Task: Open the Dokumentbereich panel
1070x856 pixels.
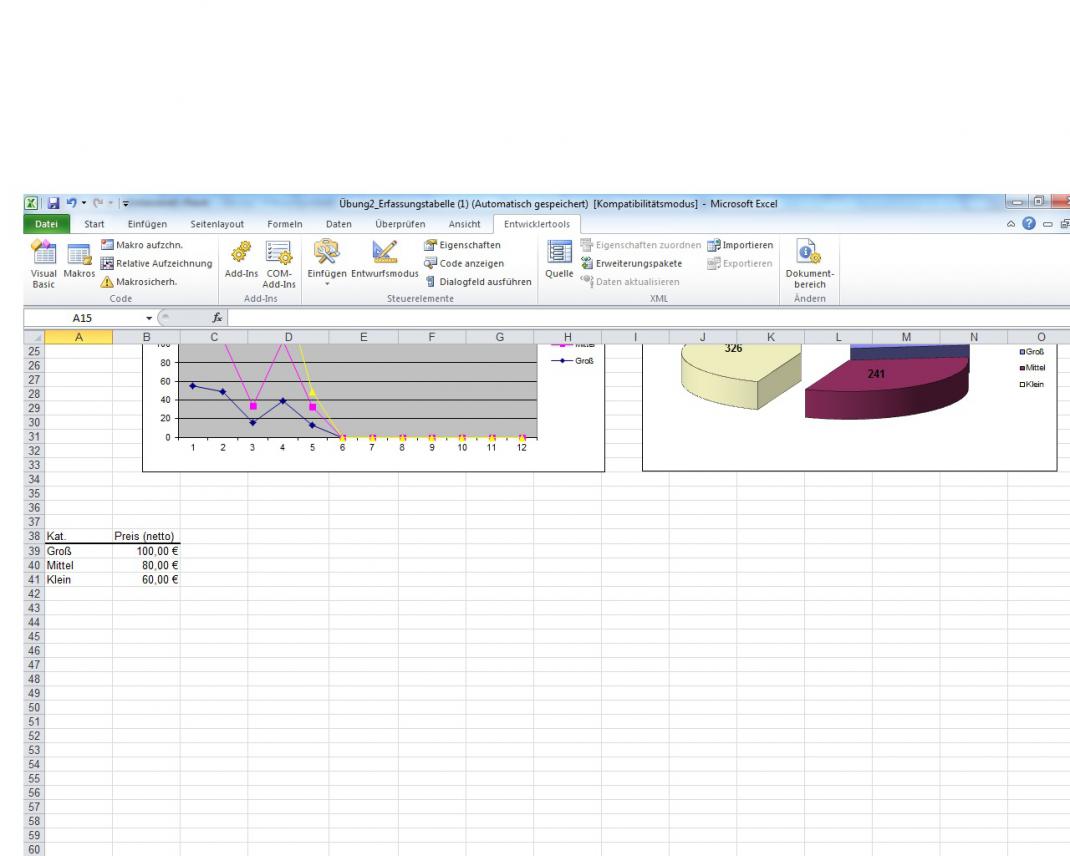Action: pos(810,263)
